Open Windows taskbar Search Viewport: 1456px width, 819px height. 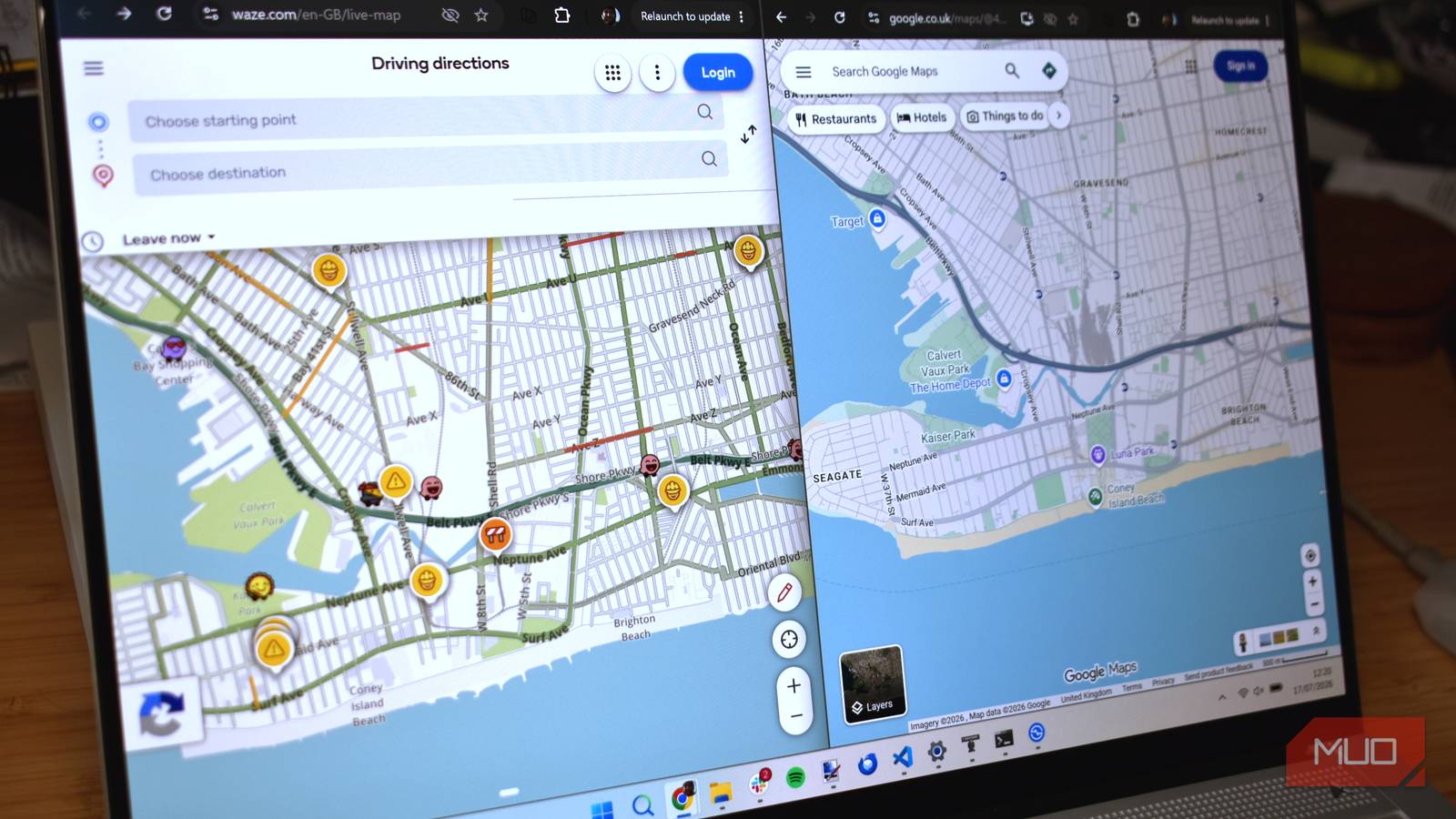pos(642,804)
